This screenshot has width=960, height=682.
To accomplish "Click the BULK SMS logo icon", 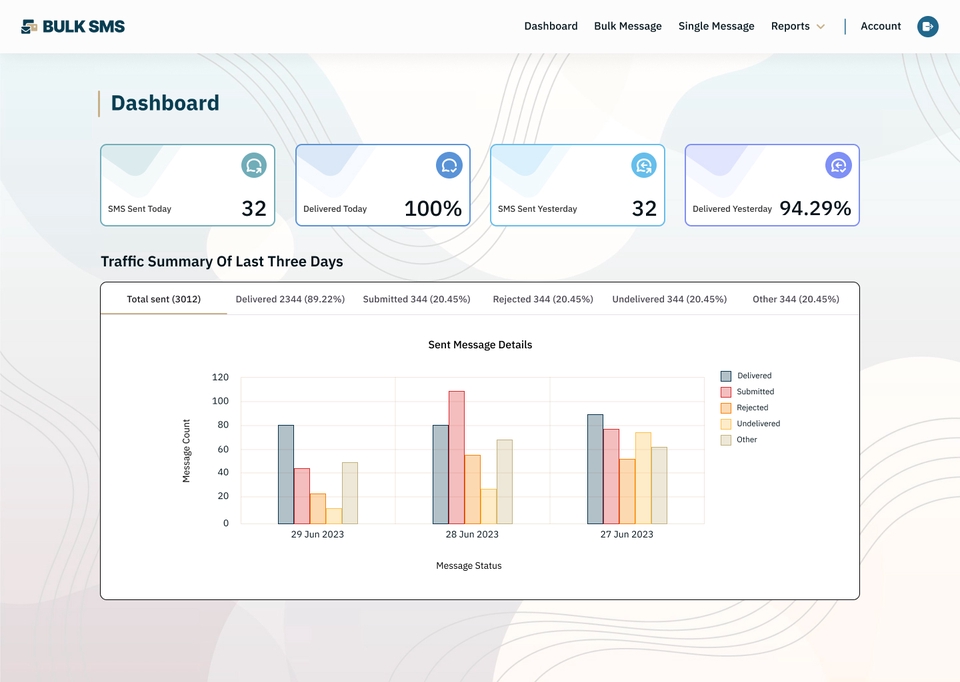I will (29, 26).
